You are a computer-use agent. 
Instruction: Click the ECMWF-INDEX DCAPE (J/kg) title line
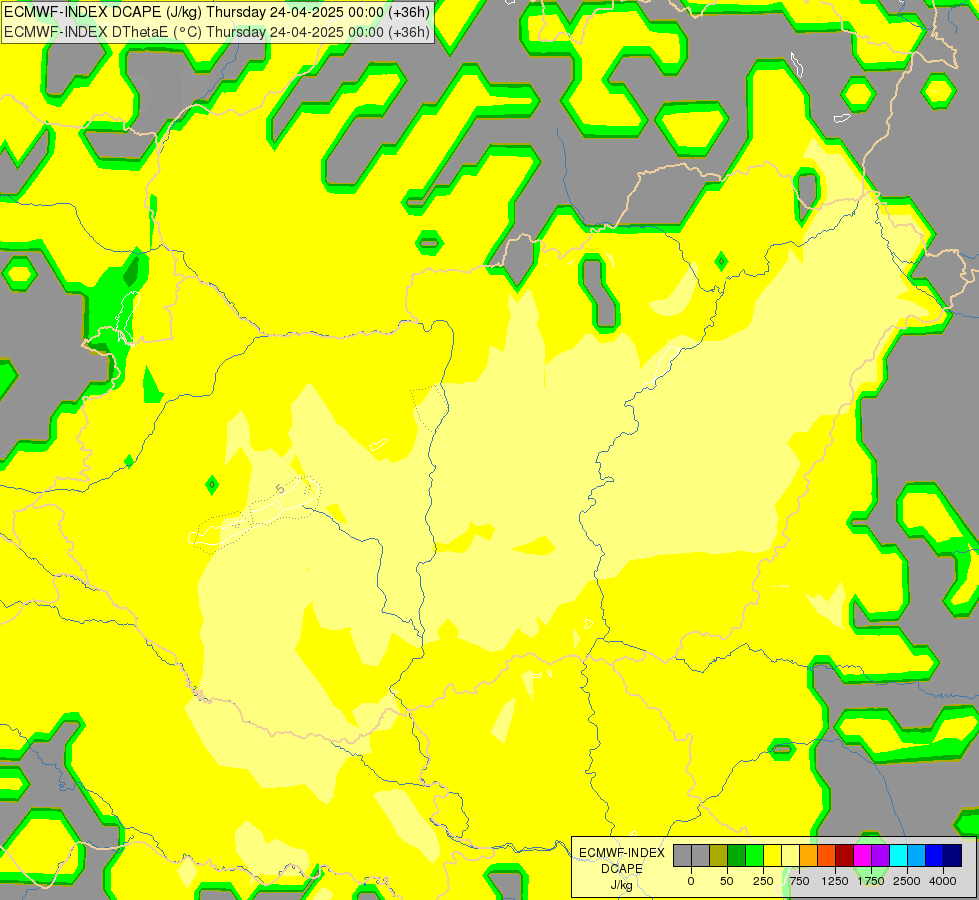click(x=217, y=12)
